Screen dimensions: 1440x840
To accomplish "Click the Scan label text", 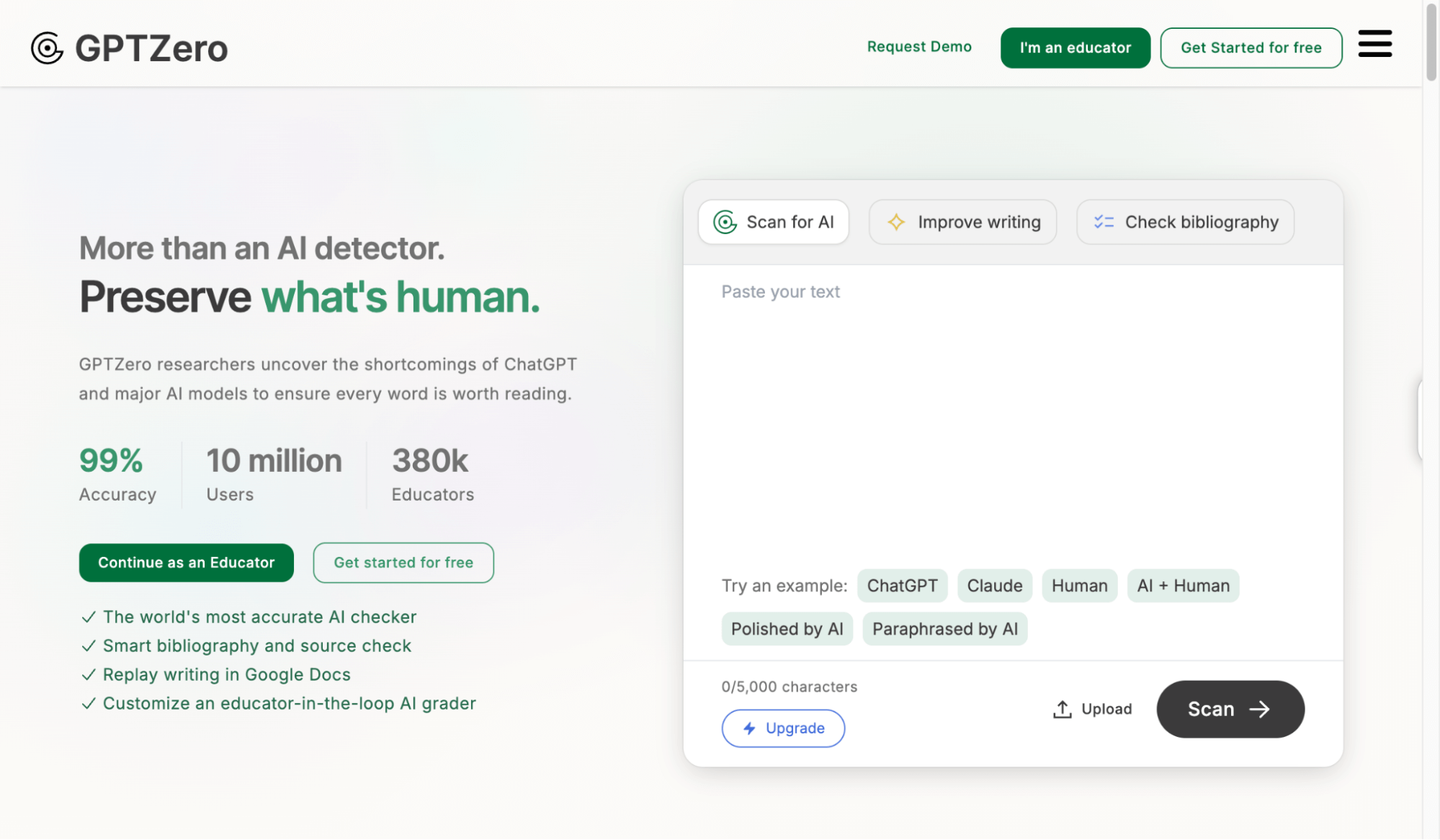I will (x=1211, y=710).
